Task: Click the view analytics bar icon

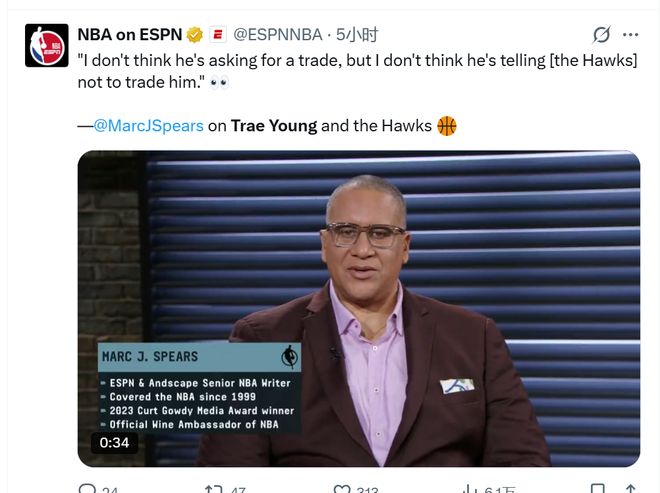Action: pos(470,489)
